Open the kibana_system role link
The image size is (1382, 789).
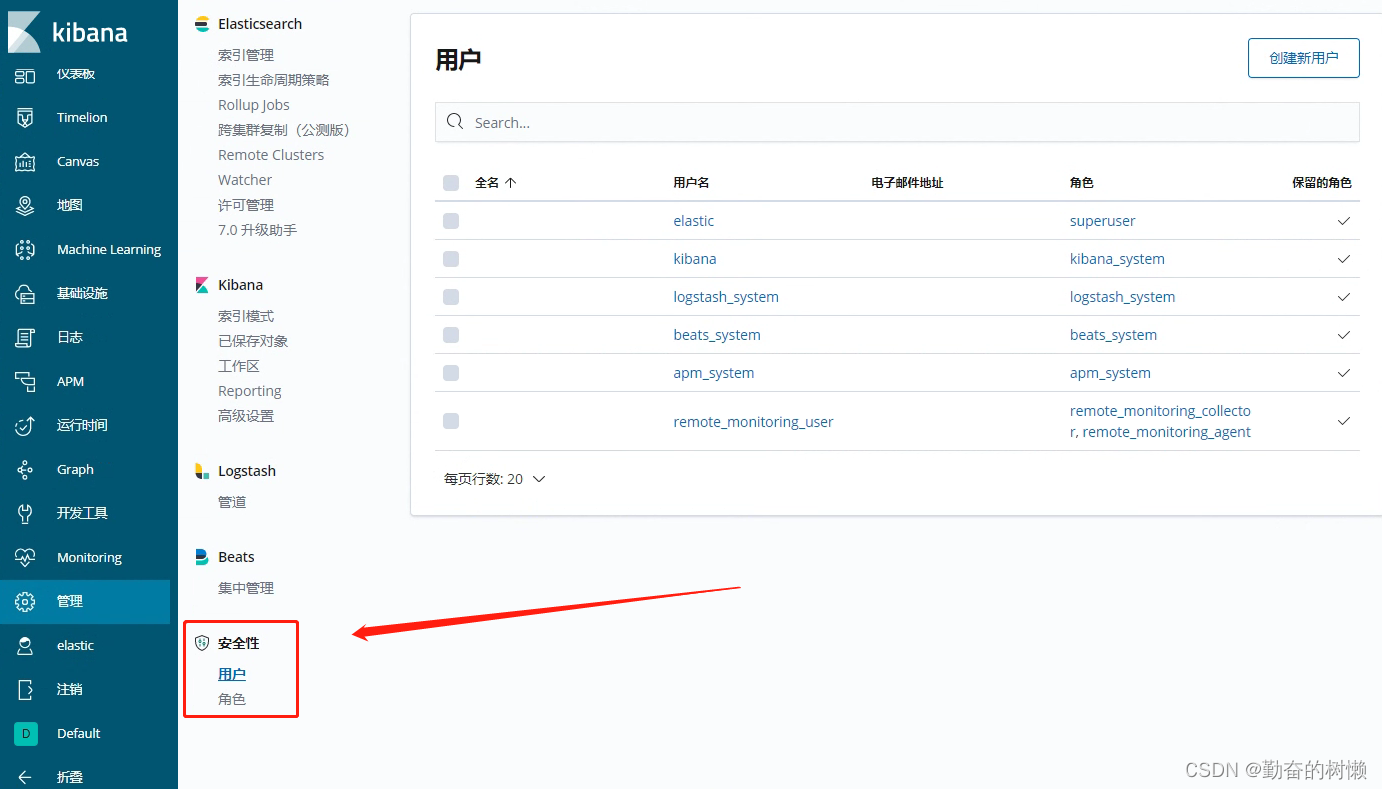(1117, 259)
